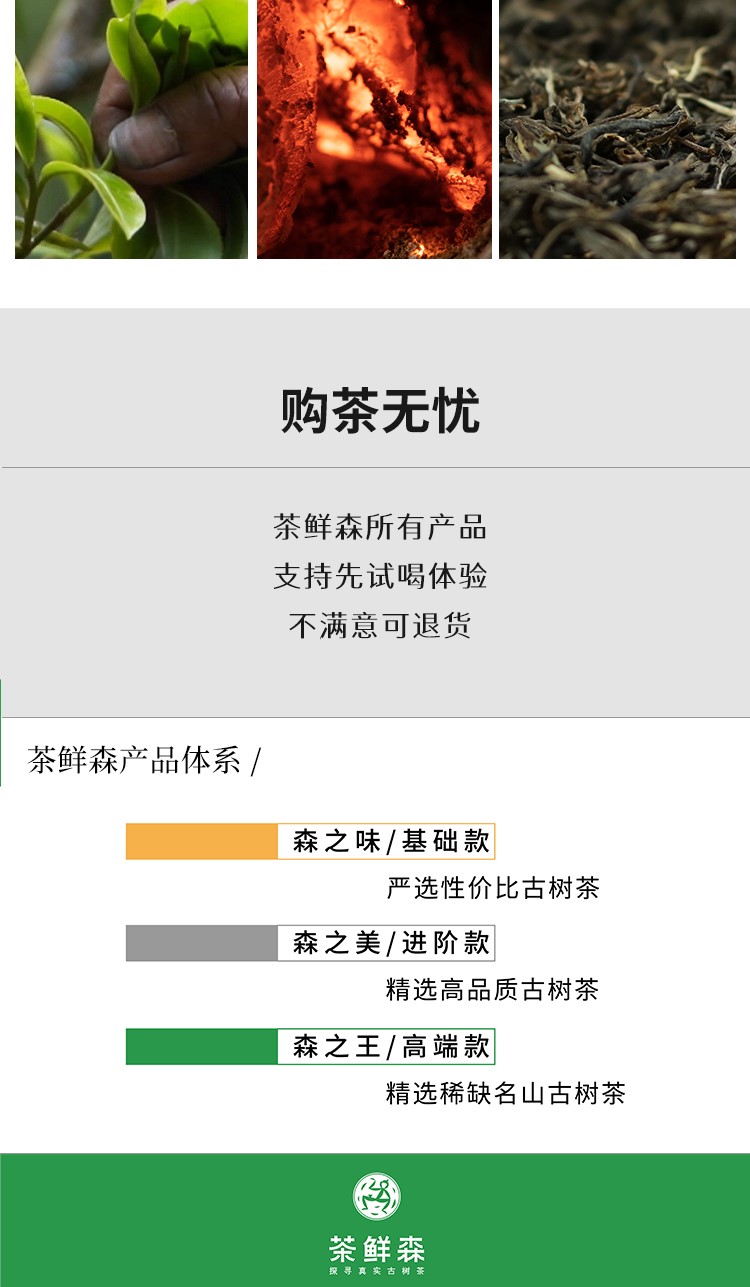This screenshot has height=1287, width=750.
Task: Open the dried tea leaves photo
Action: point(617,129)
